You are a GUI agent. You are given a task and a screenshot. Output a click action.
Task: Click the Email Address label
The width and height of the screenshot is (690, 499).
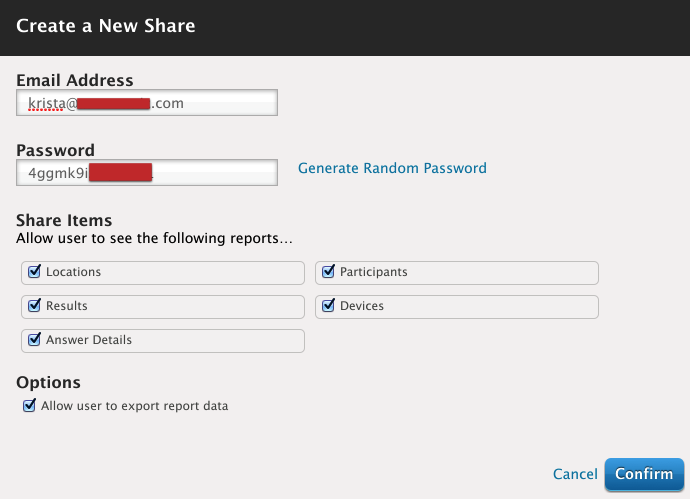pos(75,80)
